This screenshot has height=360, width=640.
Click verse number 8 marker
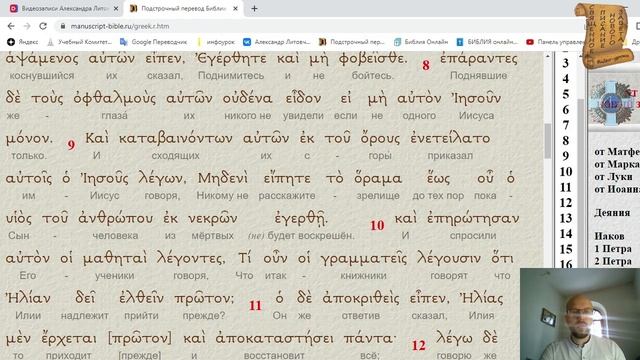[x=426, y=65]
